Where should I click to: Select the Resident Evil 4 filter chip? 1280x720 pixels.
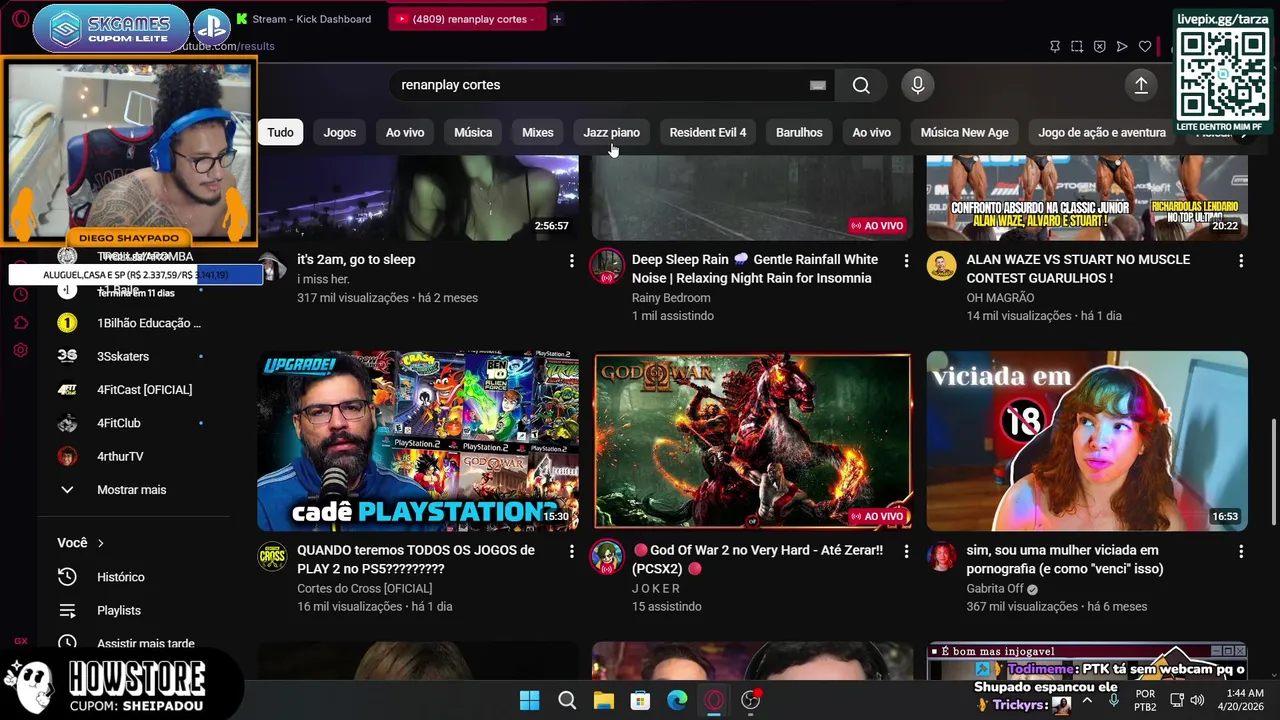click(707, 132)
